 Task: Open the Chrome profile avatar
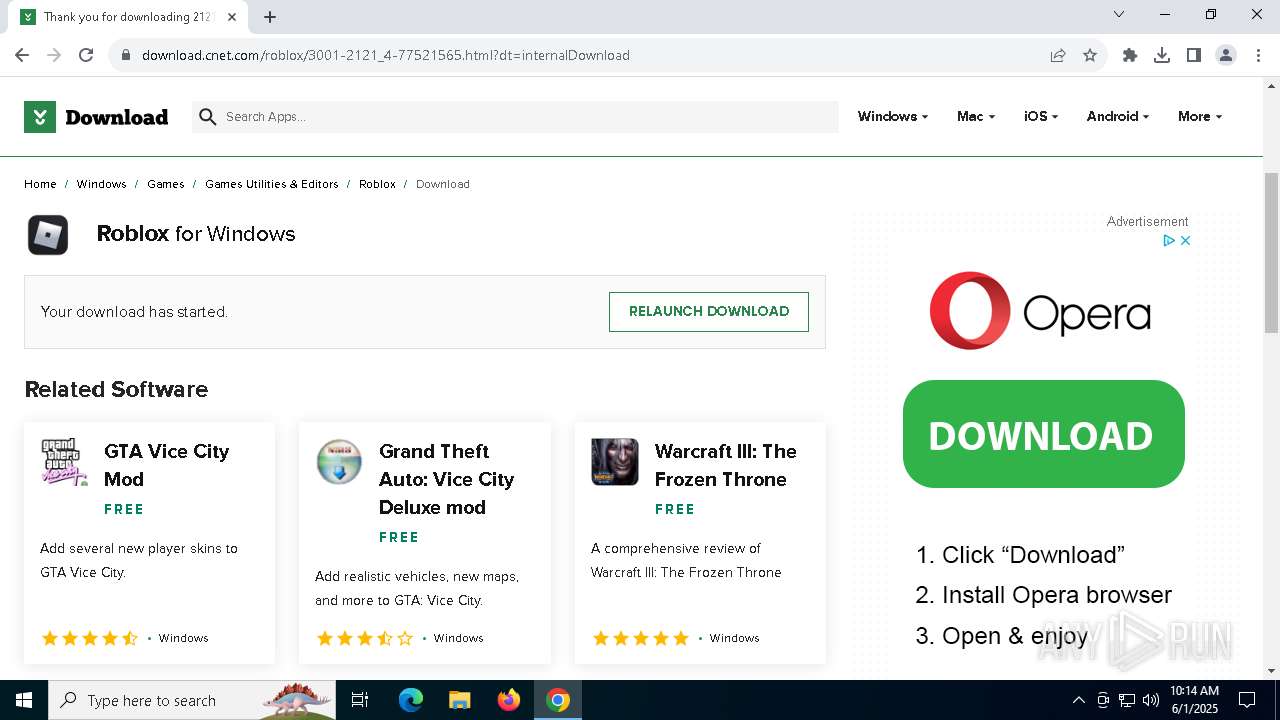pyautogui.click(x=1226, y=55)
